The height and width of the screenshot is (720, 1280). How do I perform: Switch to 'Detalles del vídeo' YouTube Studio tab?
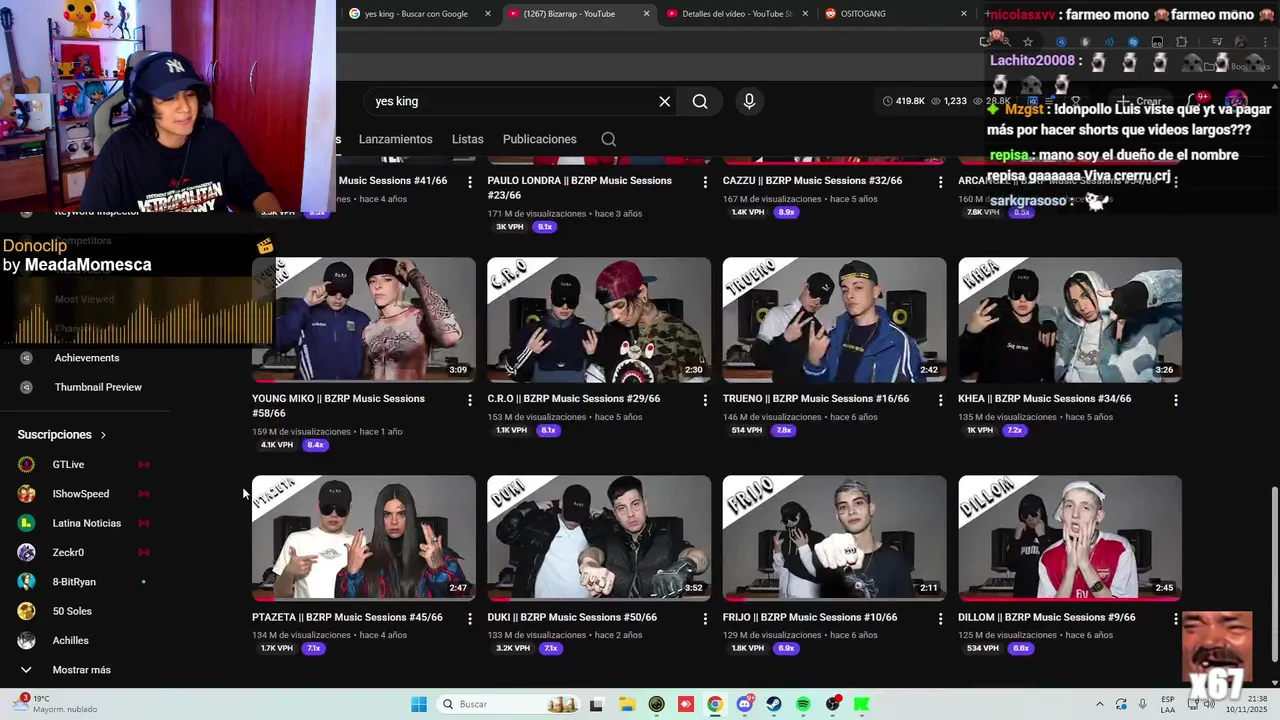pyautogui.click(x=737, y=14)
